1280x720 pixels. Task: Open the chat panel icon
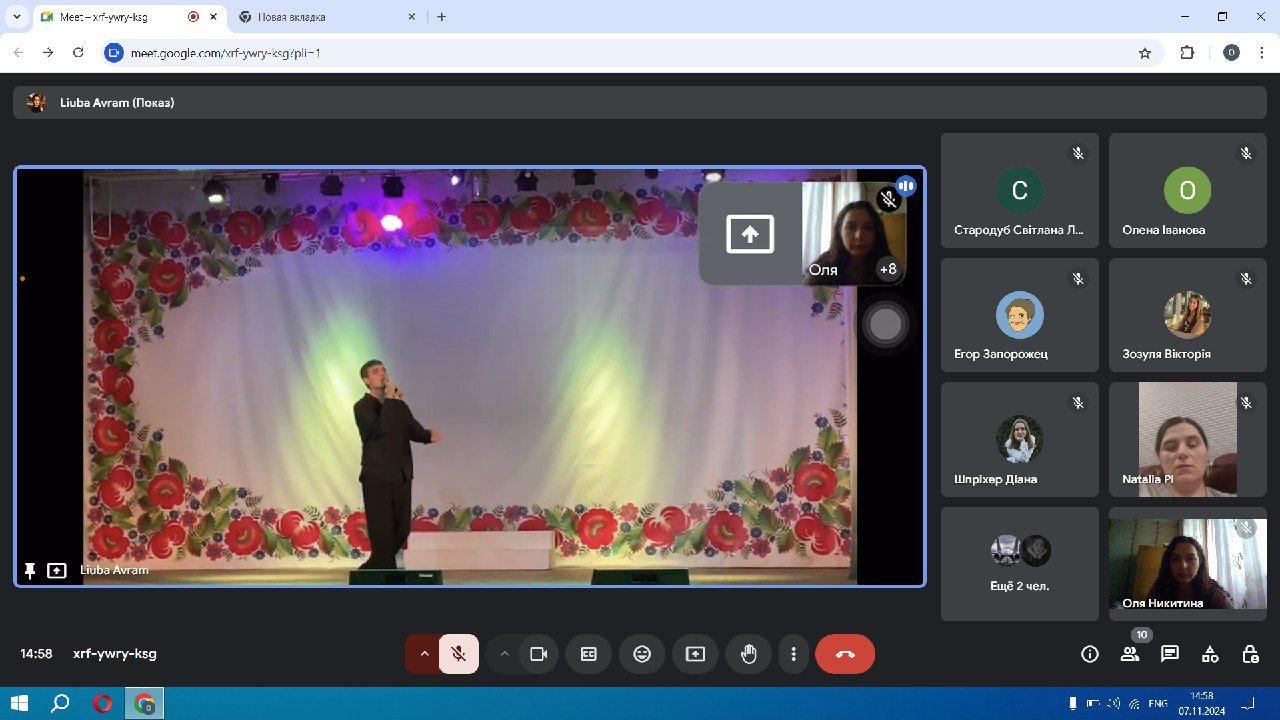pyautogui.click(x=1170, y=654)
